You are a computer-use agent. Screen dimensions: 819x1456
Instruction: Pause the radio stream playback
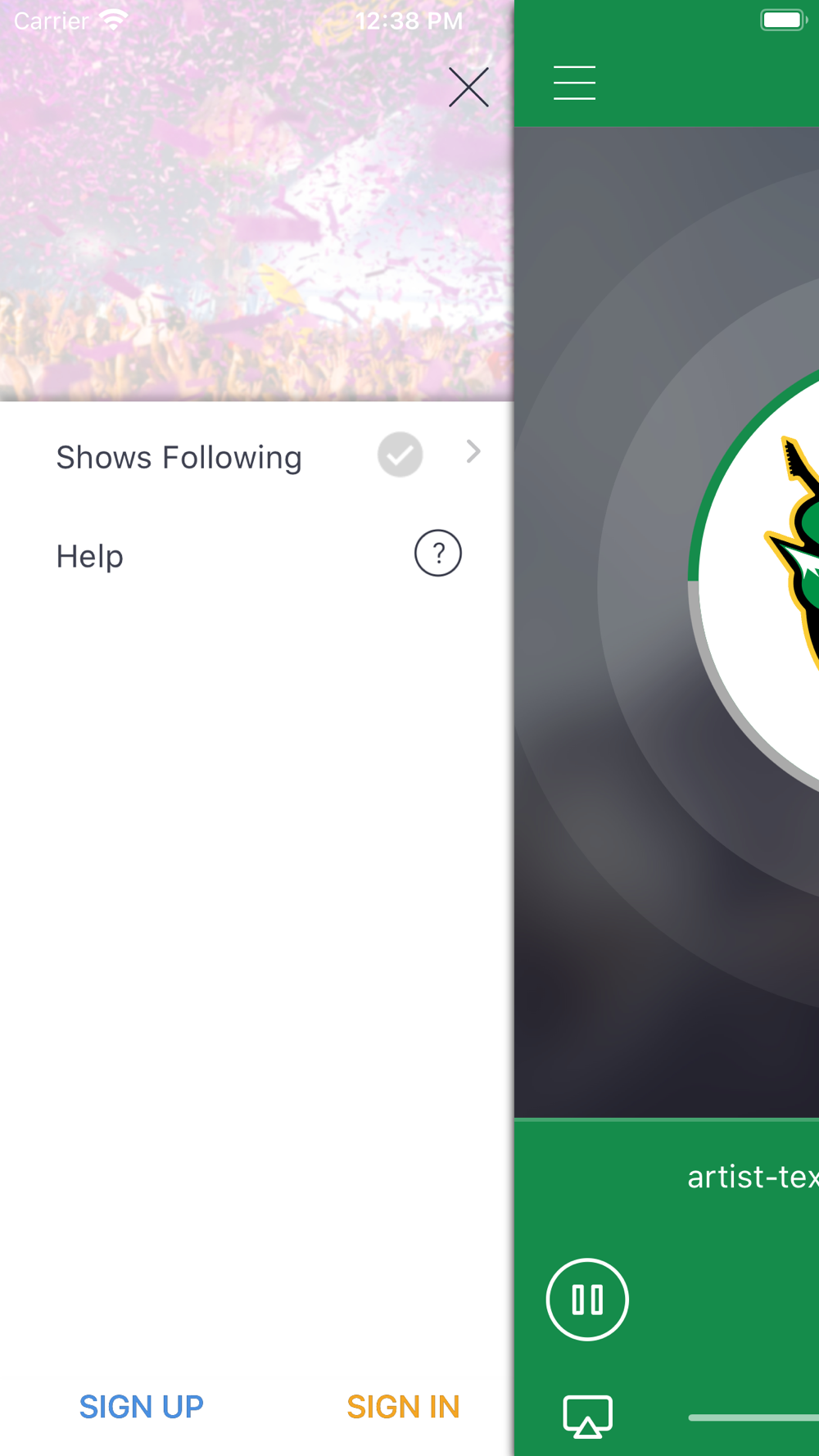[x=587, y=1300]
